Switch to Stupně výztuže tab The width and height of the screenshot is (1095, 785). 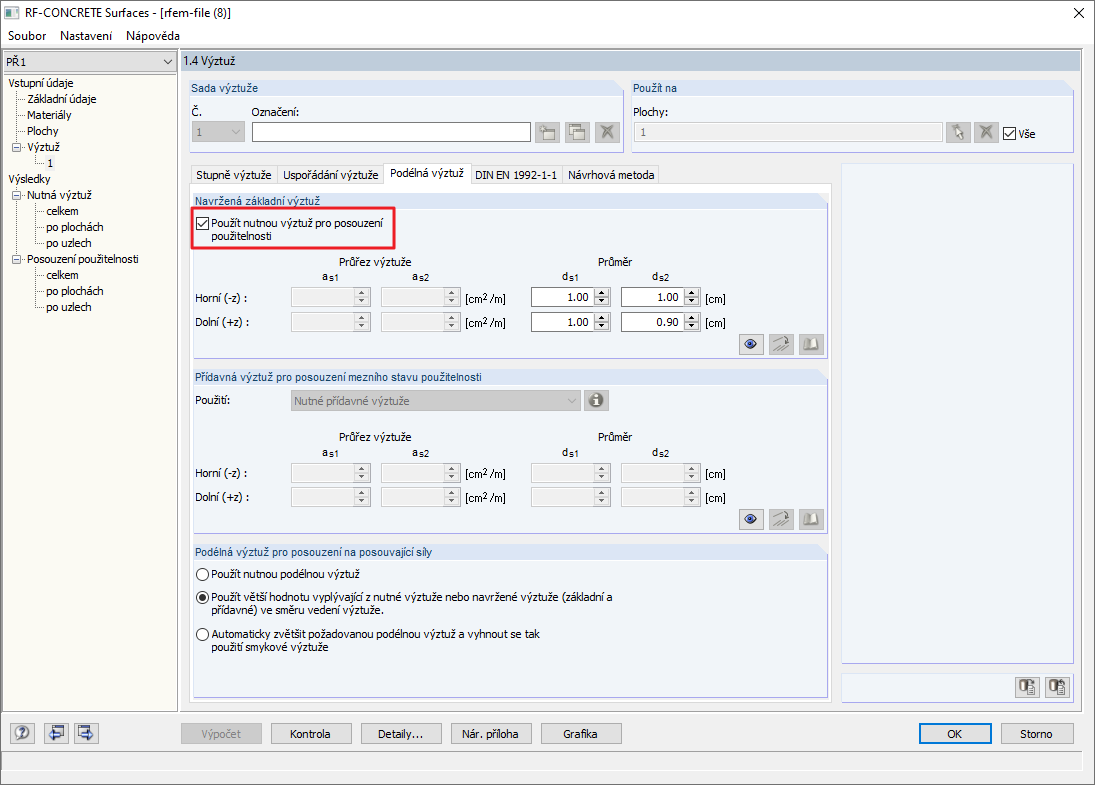pos(233,175)
